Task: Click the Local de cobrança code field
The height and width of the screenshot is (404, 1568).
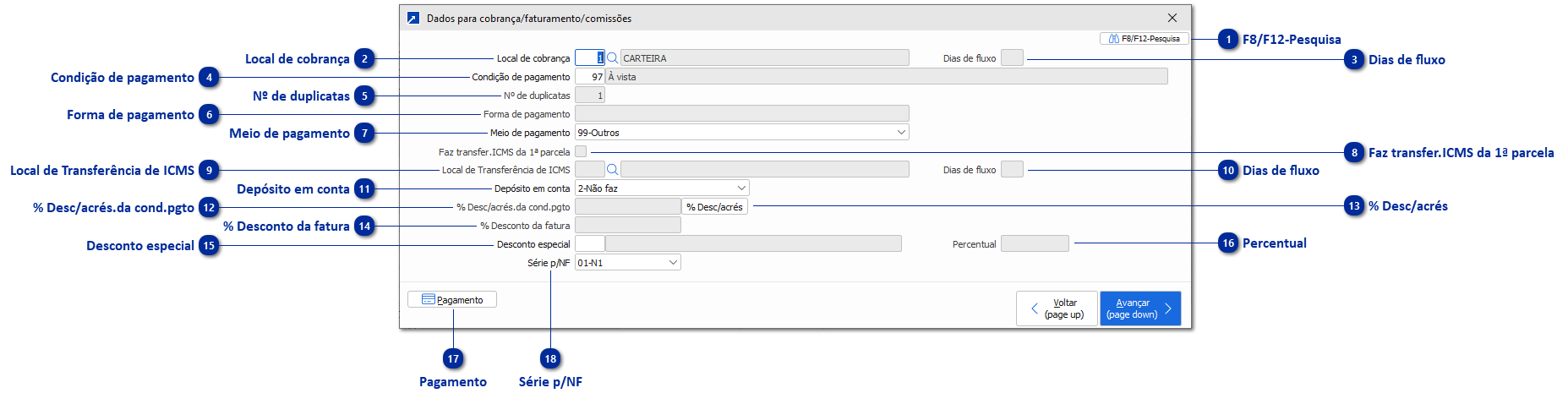Action: (589, 58)
